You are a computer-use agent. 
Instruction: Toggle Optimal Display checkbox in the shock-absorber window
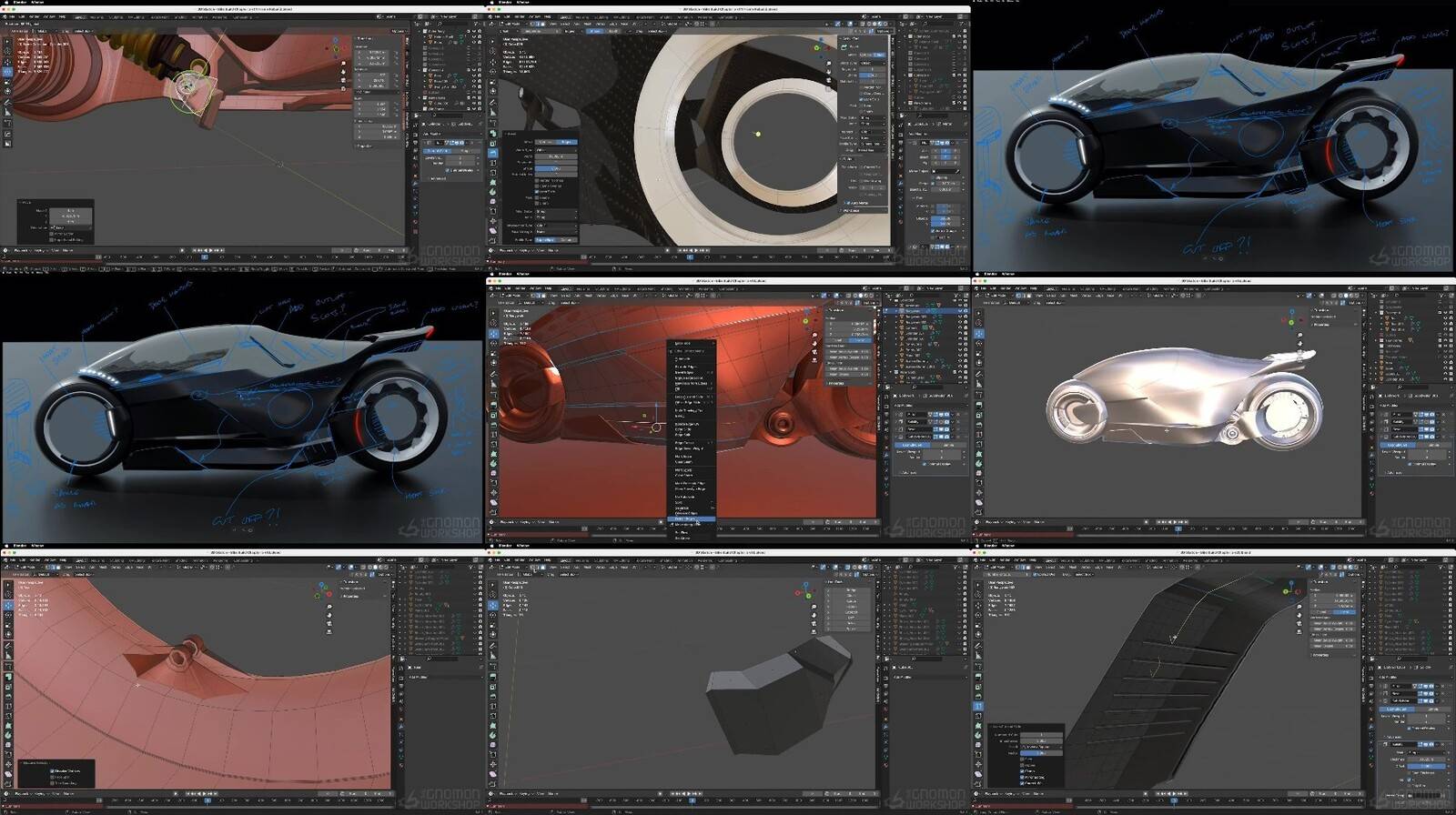tap(448, 170)
